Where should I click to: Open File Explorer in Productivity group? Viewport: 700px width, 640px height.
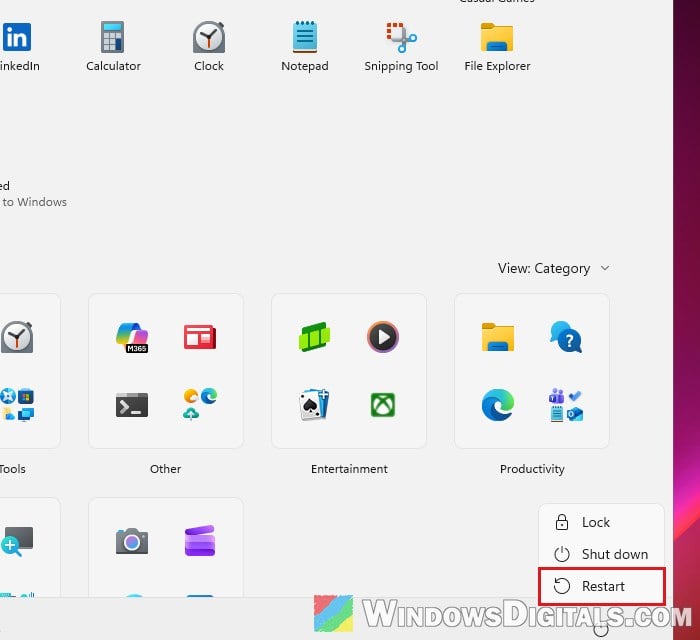498,337
